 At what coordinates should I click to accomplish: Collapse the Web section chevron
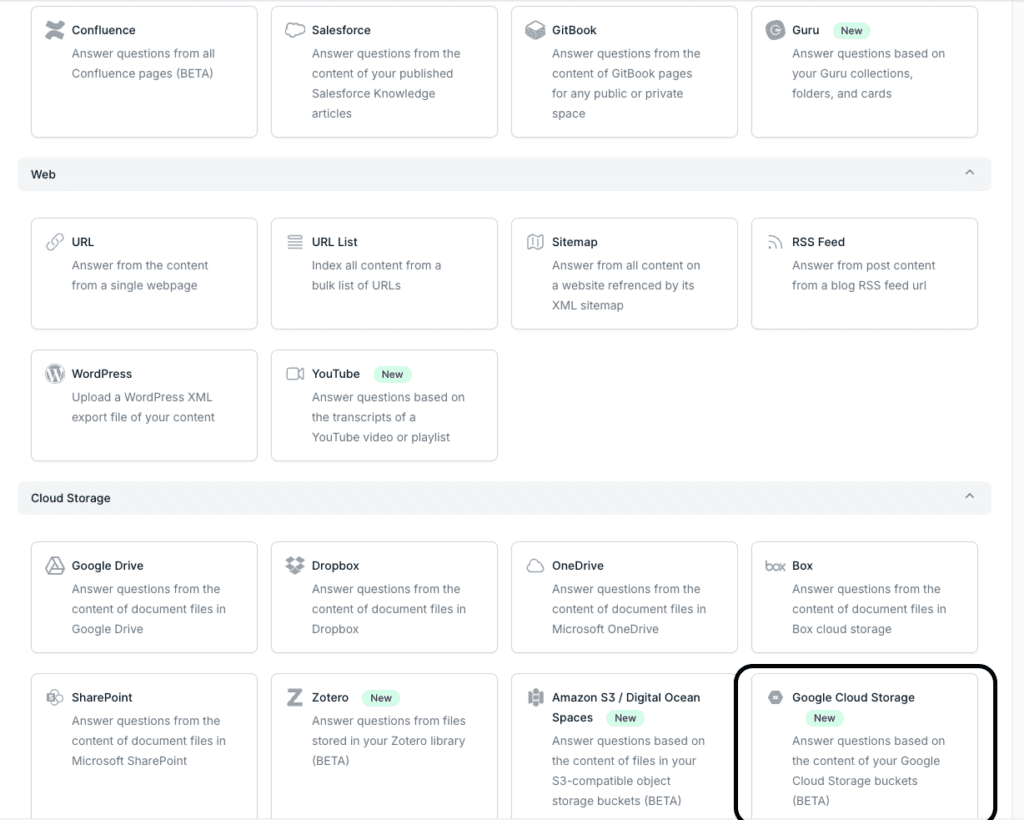pos(969,173)
